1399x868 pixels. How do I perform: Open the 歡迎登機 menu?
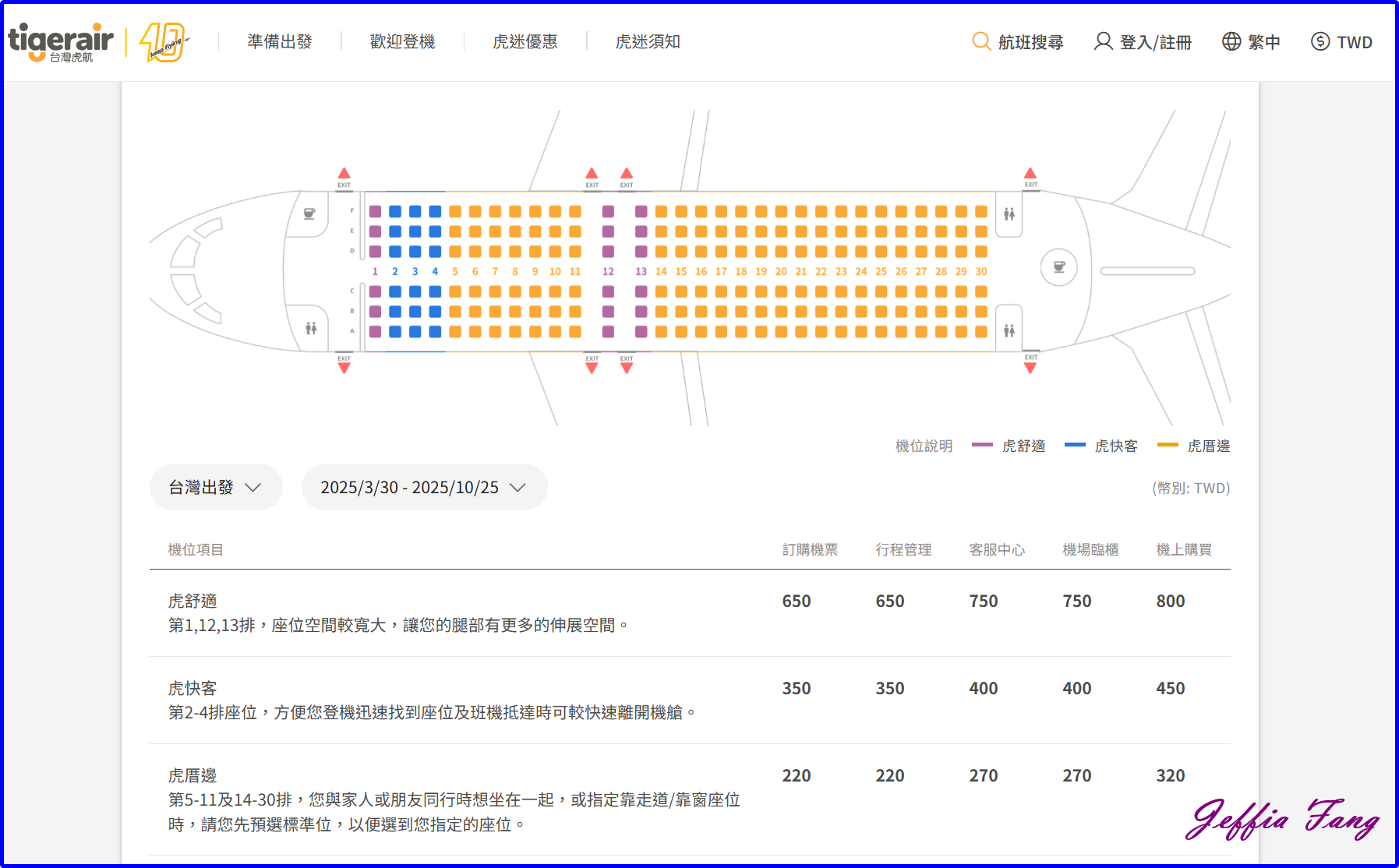point(402,41)
